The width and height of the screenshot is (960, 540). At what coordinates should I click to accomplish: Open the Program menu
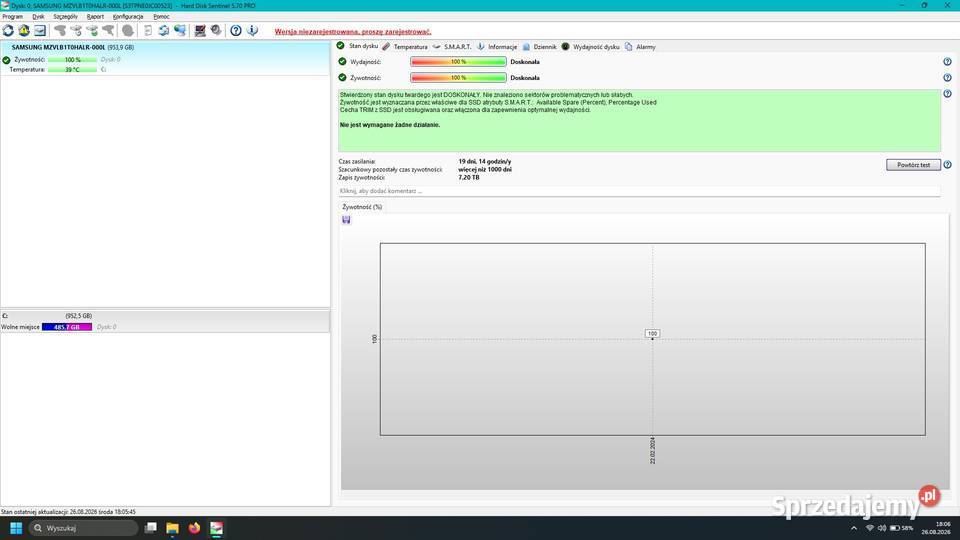point(12,17)
